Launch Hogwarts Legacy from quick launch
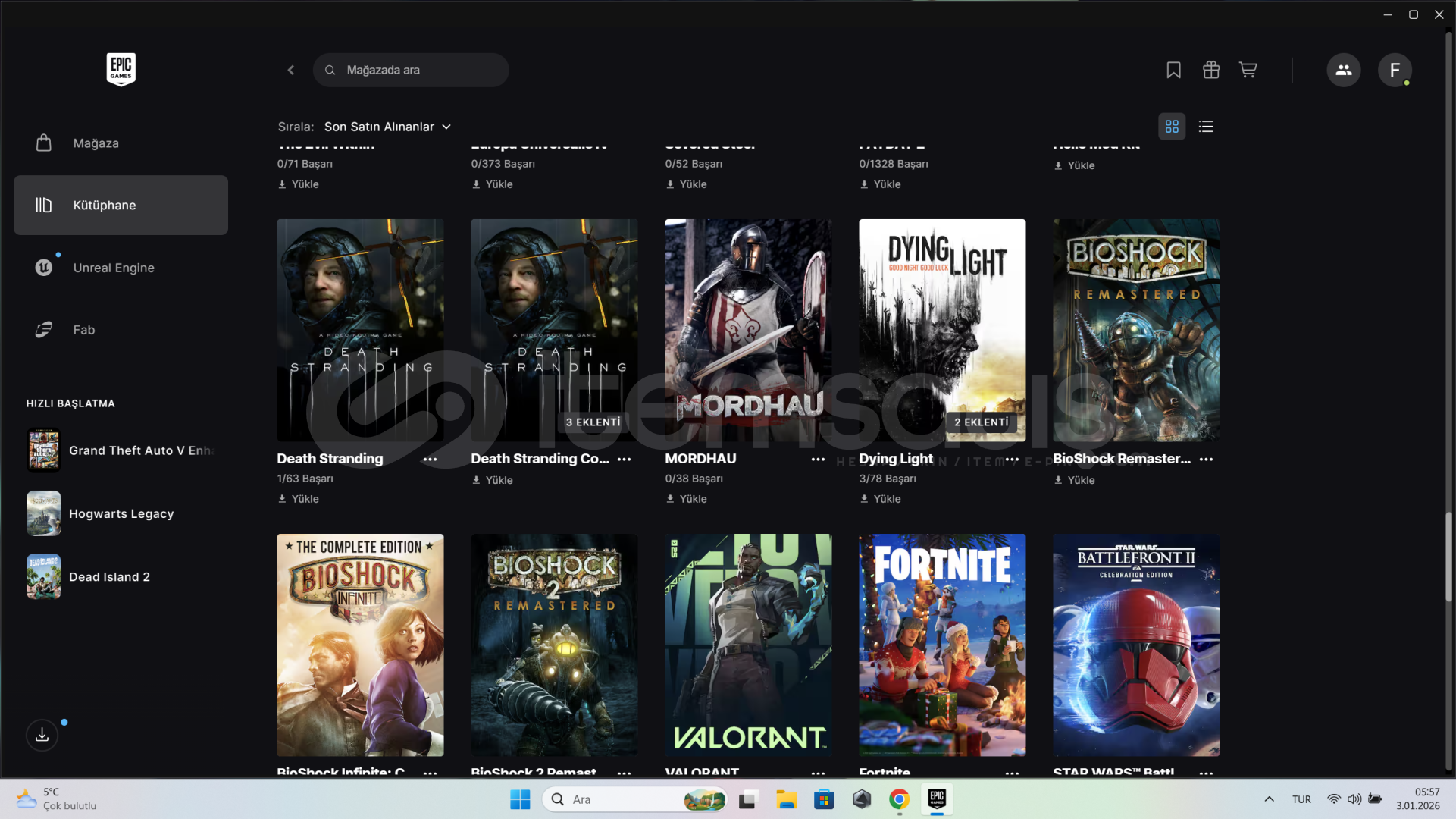Viewport: 1456px width, 819px height. [x=121, y=513]
